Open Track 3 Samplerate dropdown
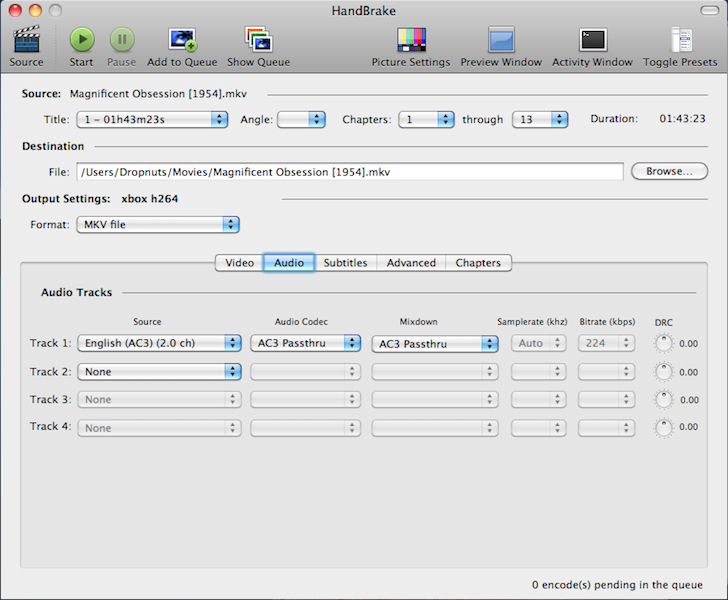Screen dimensions: 728x600 pyautogui.click(x=539, y=399)
